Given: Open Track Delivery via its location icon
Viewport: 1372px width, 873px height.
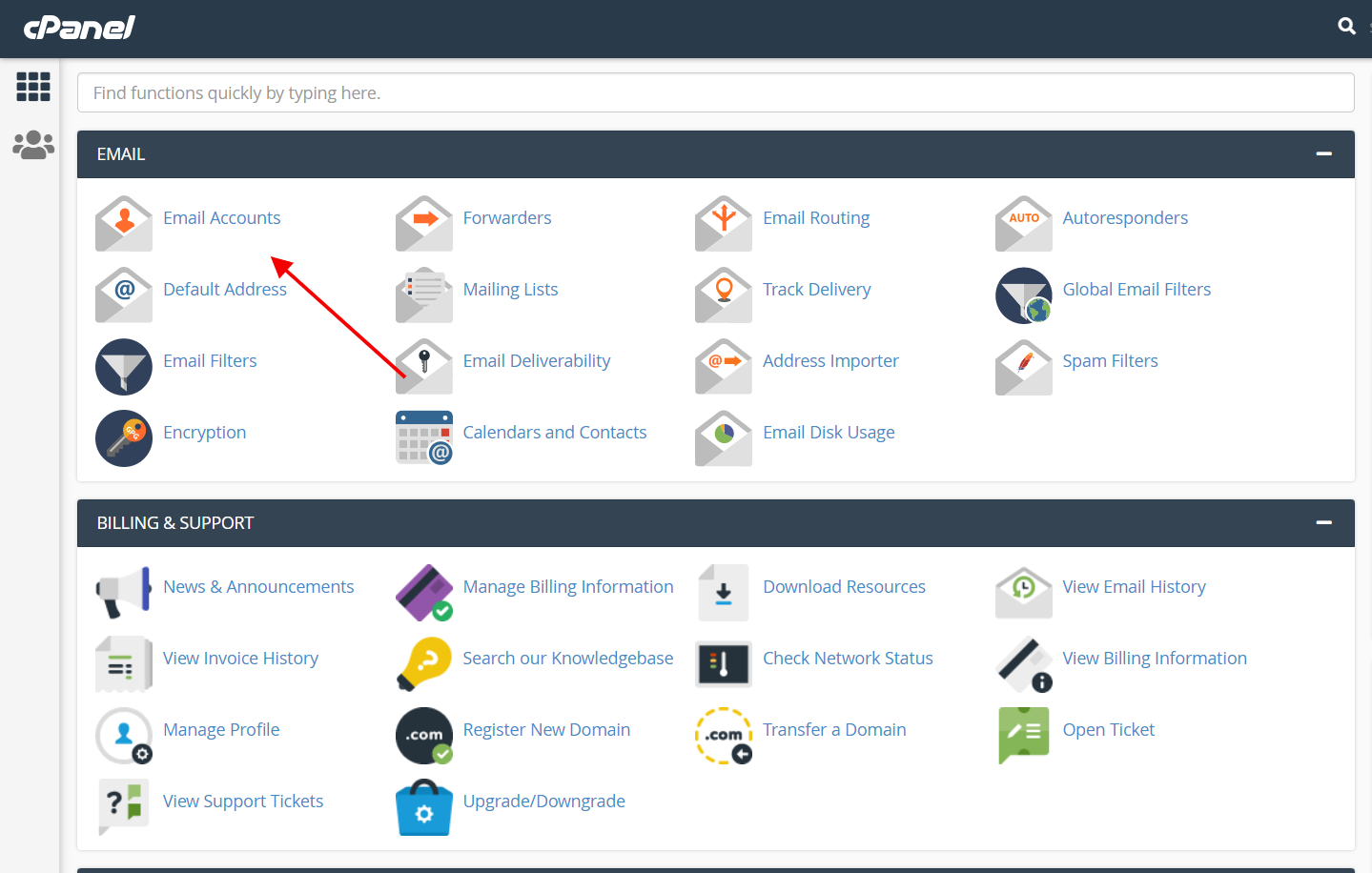Looking at the screenshot, I should pos(723,295).
